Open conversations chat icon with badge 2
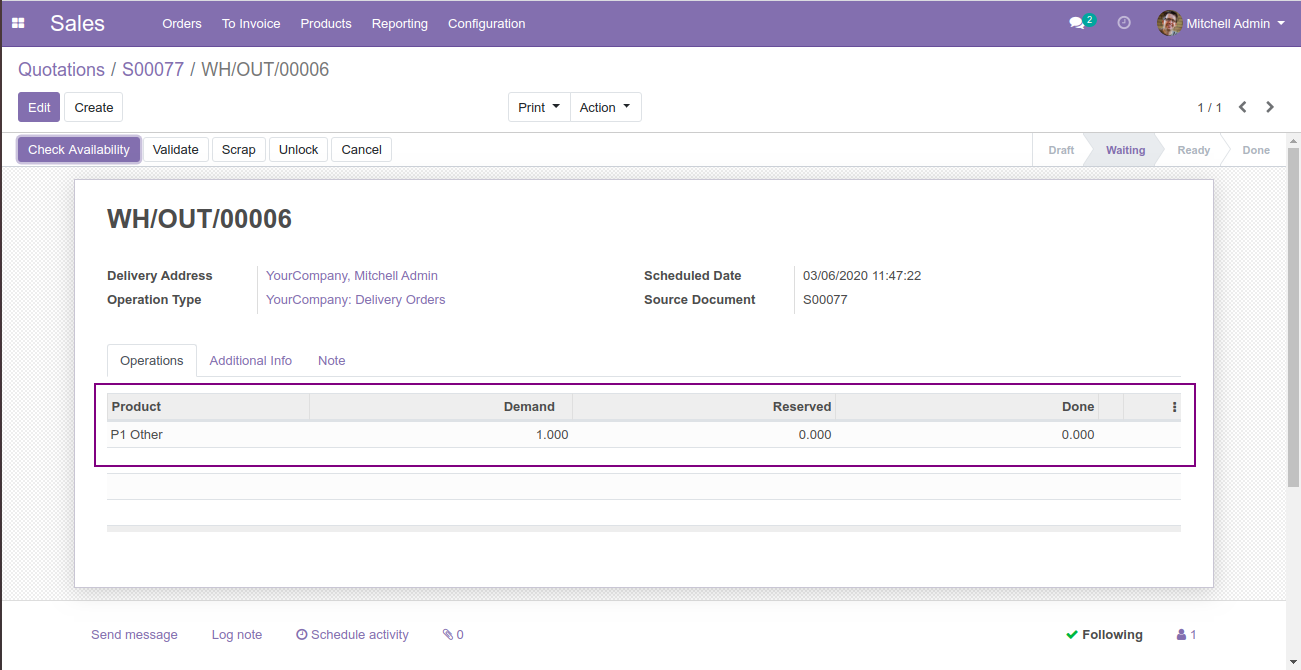 click(x=1081, y=22)
